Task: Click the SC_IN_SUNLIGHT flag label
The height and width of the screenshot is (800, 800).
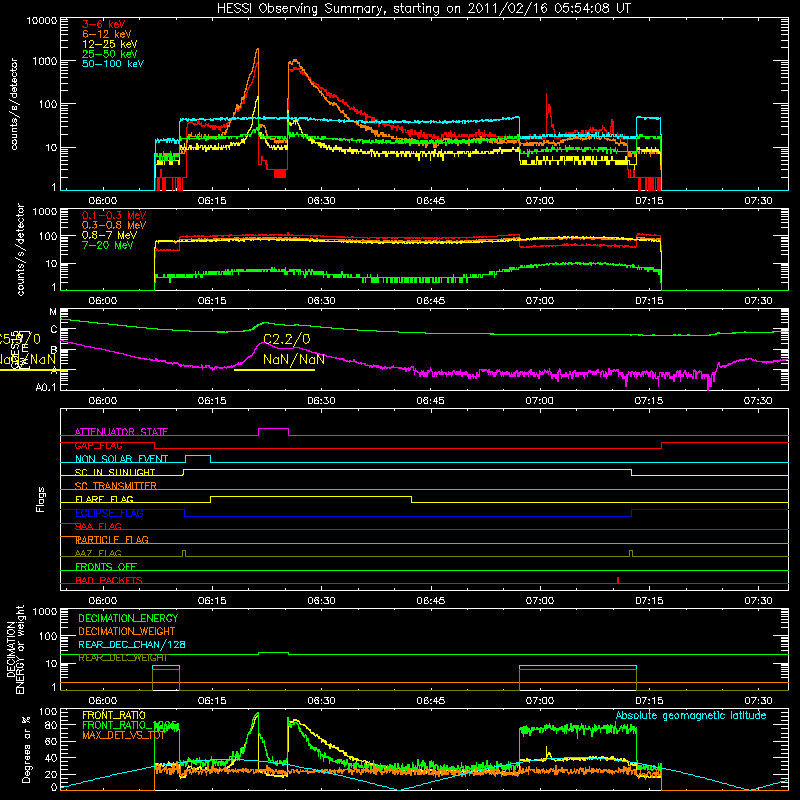Action: click(114, 472)
